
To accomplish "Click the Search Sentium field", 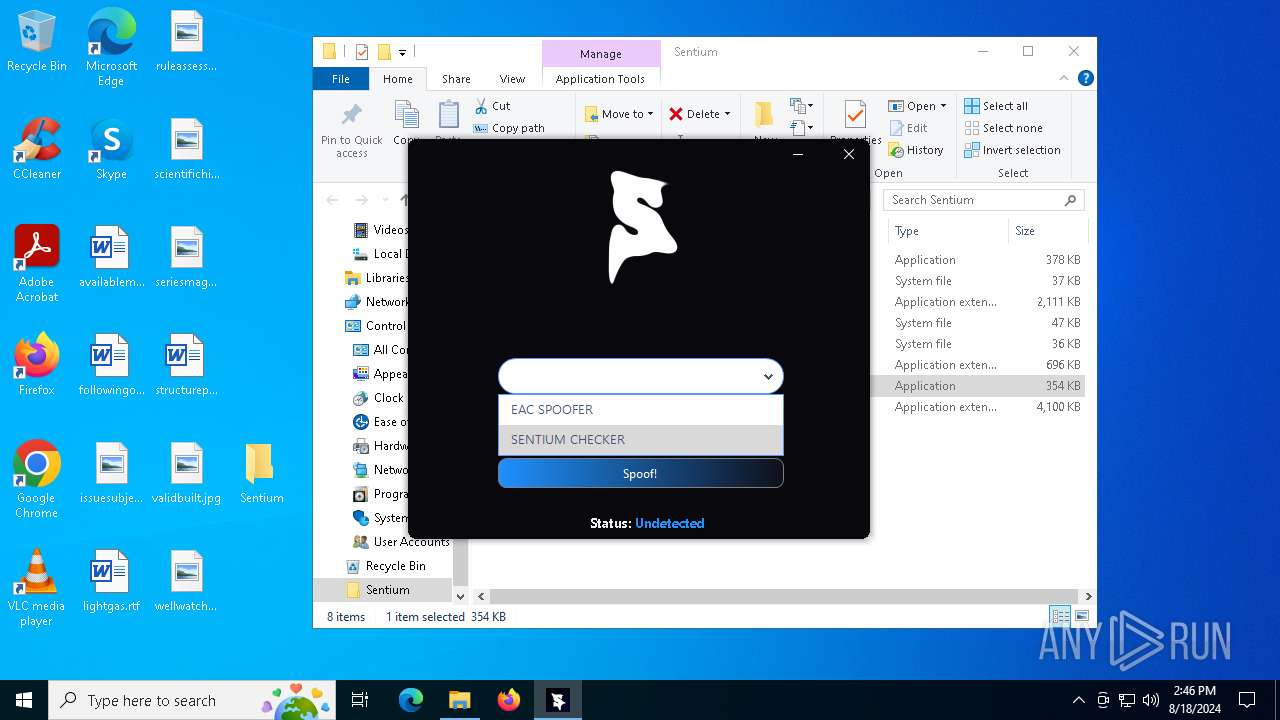I will 984,200.
